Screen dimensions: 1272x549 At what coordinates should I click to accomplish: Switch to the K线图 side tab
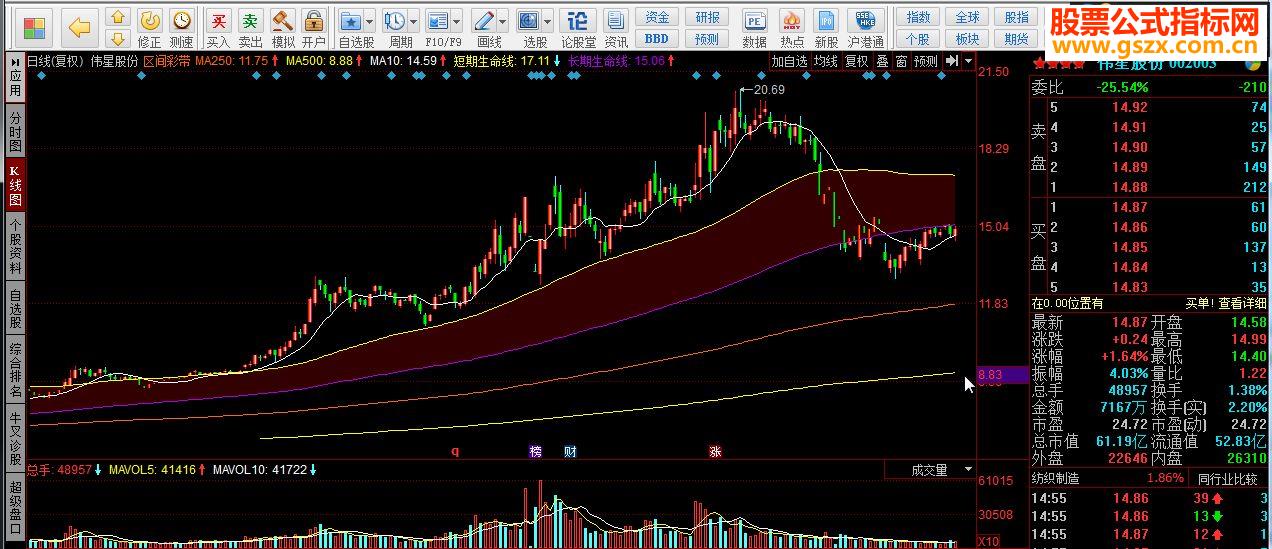coord(15,185)
